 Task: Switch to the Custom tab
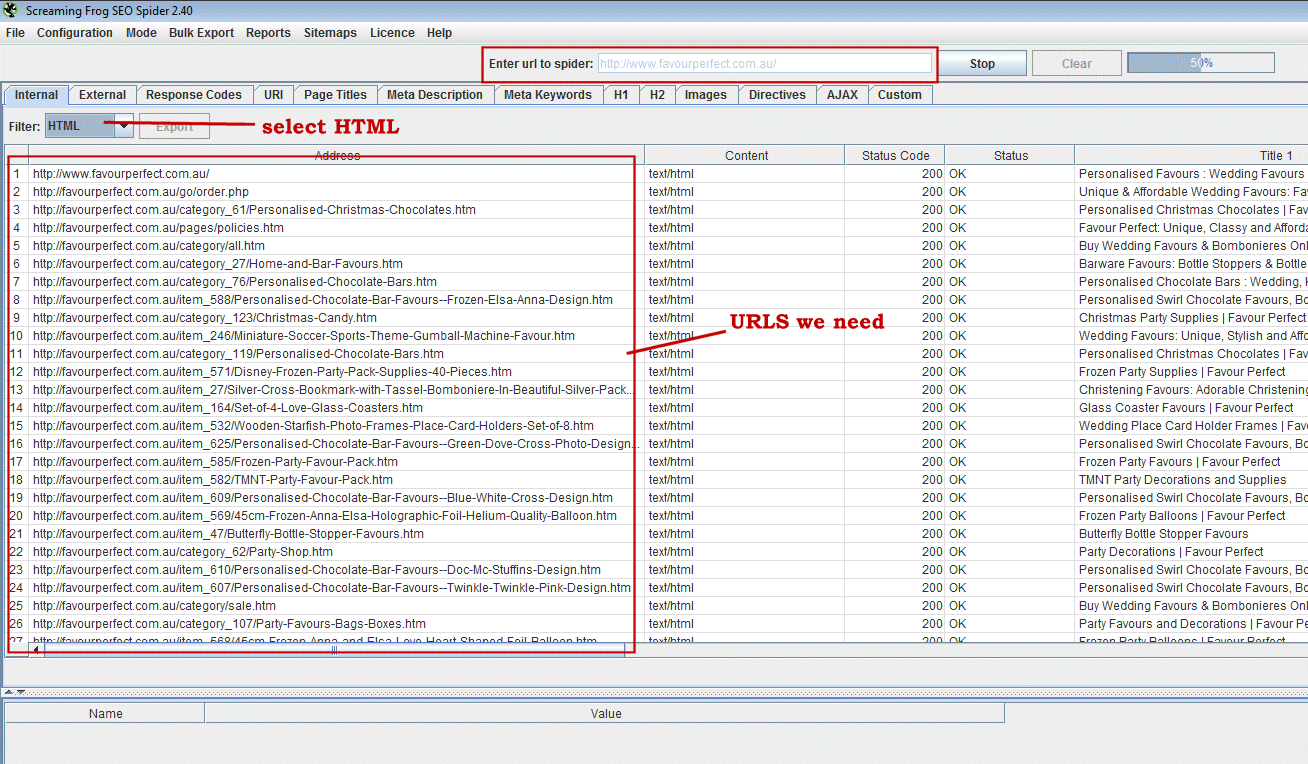coord(900,95)
